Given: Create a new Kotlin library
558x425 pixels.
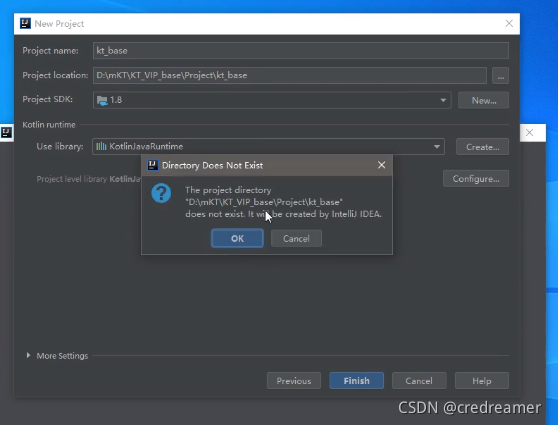Looking at the screenshot, I should (x=482, y=147).
